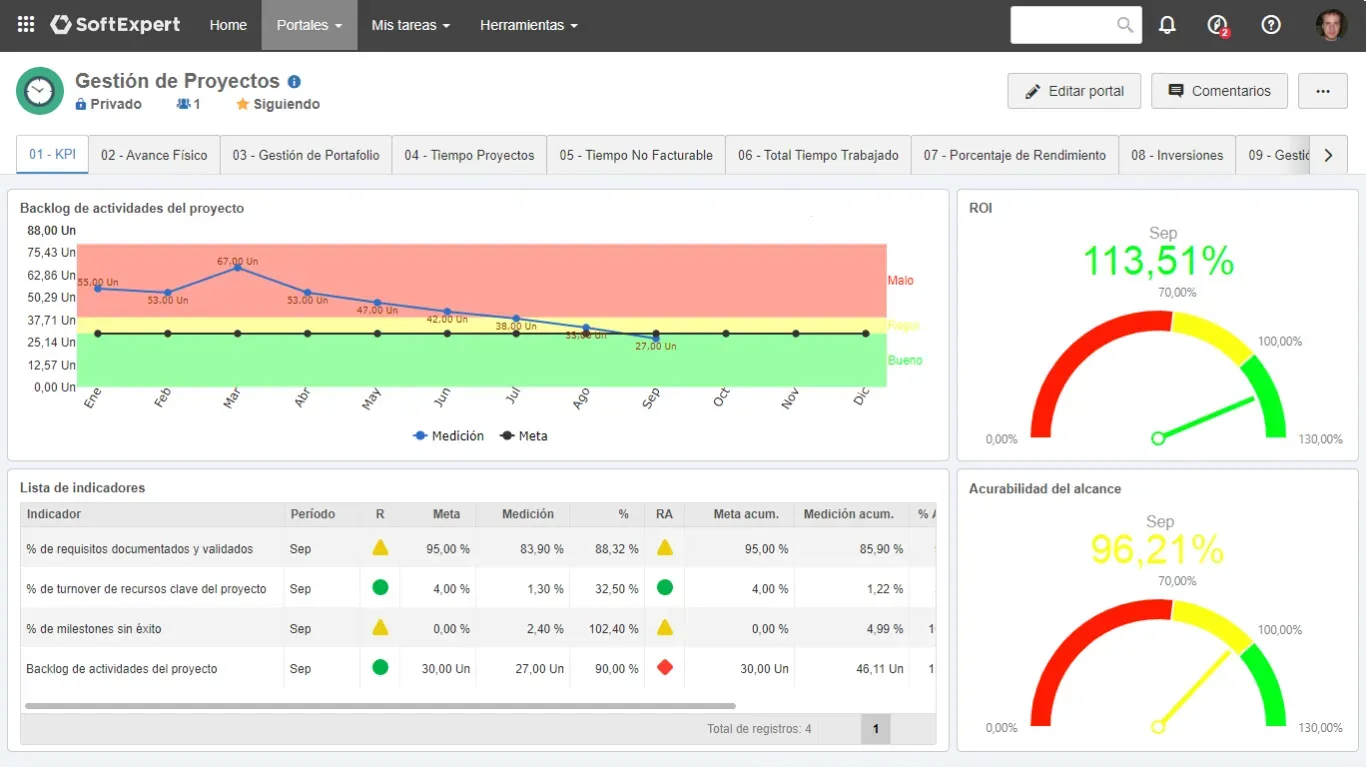Screen dimensions: 1366x768
Task: Click the help question mark icon
Action: coord(1271,25)
